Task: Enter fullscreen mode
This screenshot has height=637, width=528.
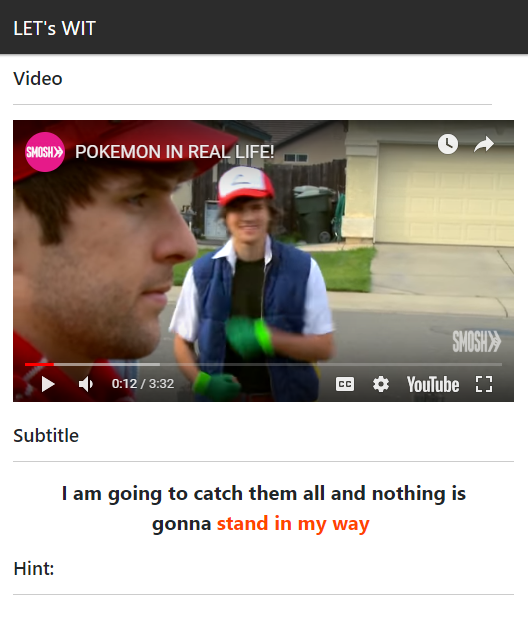Action: click(484, 384)
